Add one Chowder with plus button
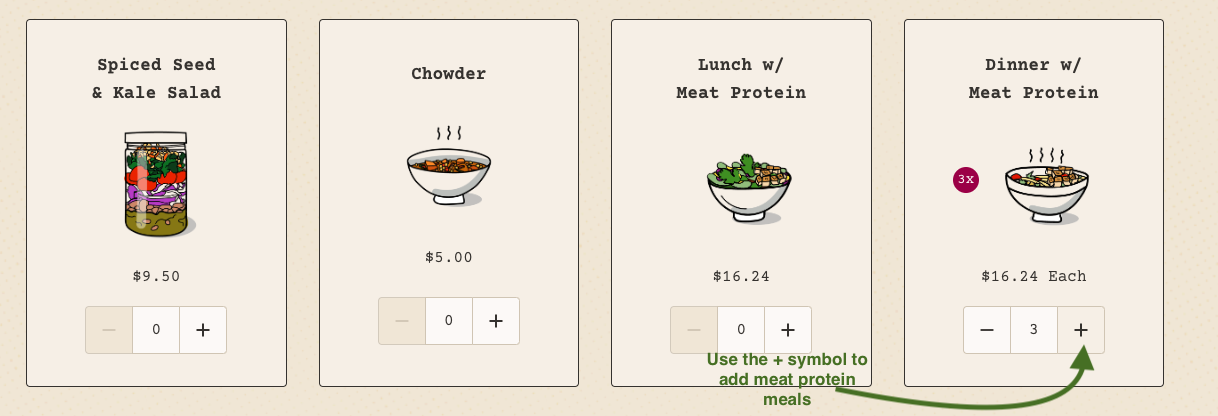 [x=496, y=321]
